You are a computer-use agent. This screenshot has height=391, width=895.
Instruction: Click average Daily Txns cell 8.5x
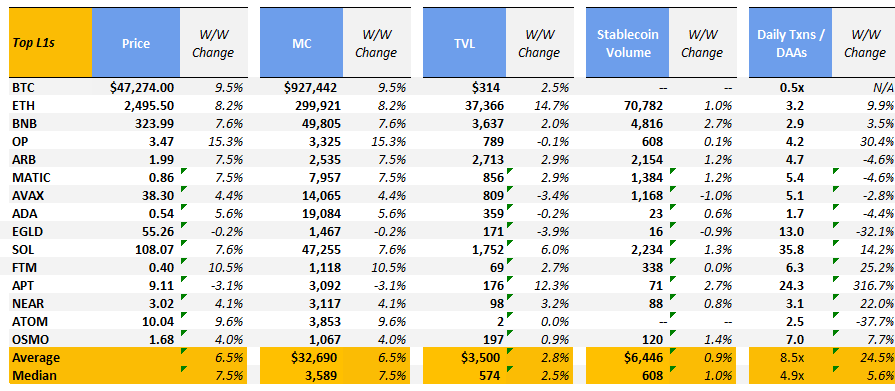(791, 358)
